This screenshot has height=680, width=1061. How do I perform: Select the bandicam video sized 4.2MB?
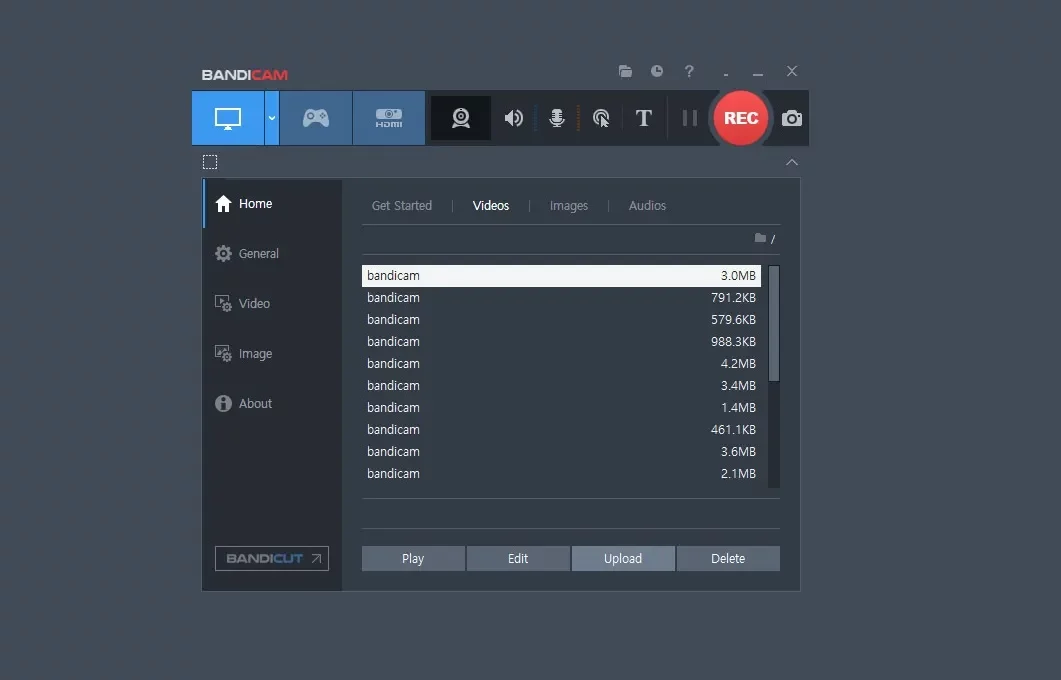pos(561,364)
